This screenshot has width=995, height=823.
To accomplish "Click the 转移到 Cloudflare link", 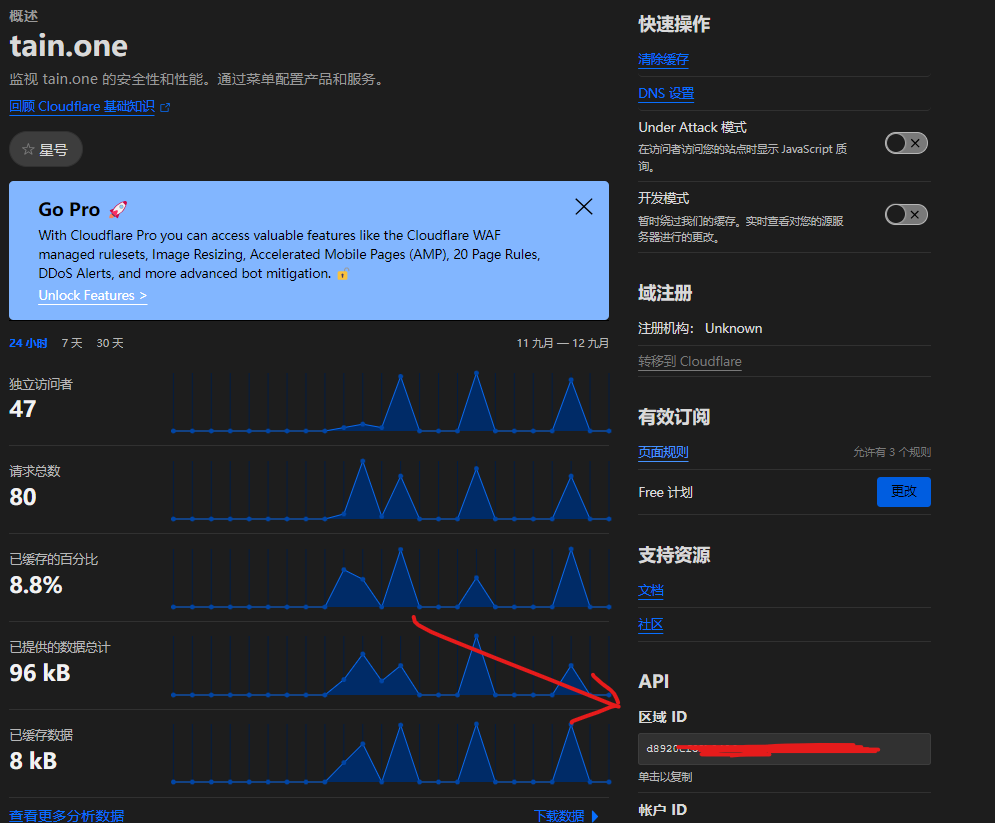I will point(690,362).
